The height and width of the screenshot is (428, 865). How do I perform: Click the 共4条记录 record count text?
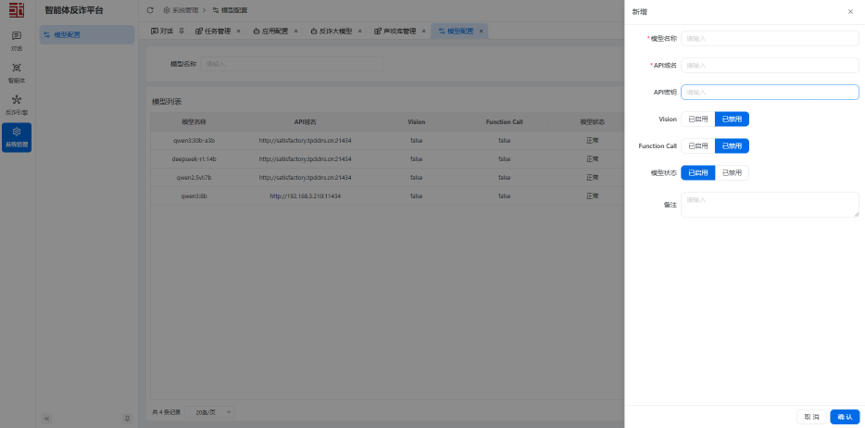[x=166, y=413]
